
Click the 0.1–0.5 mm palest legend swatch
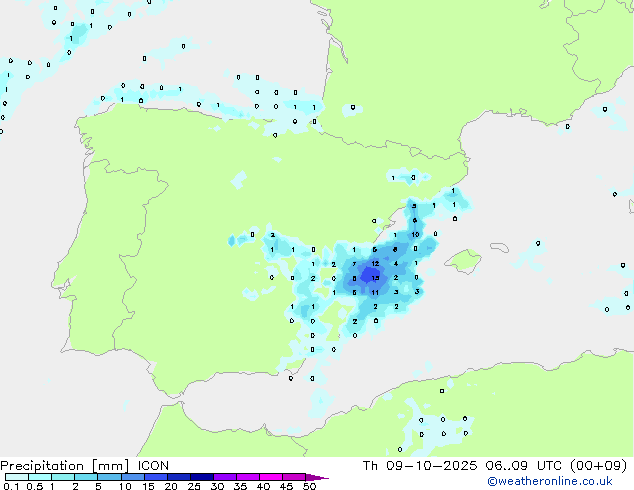click(17, 477)
